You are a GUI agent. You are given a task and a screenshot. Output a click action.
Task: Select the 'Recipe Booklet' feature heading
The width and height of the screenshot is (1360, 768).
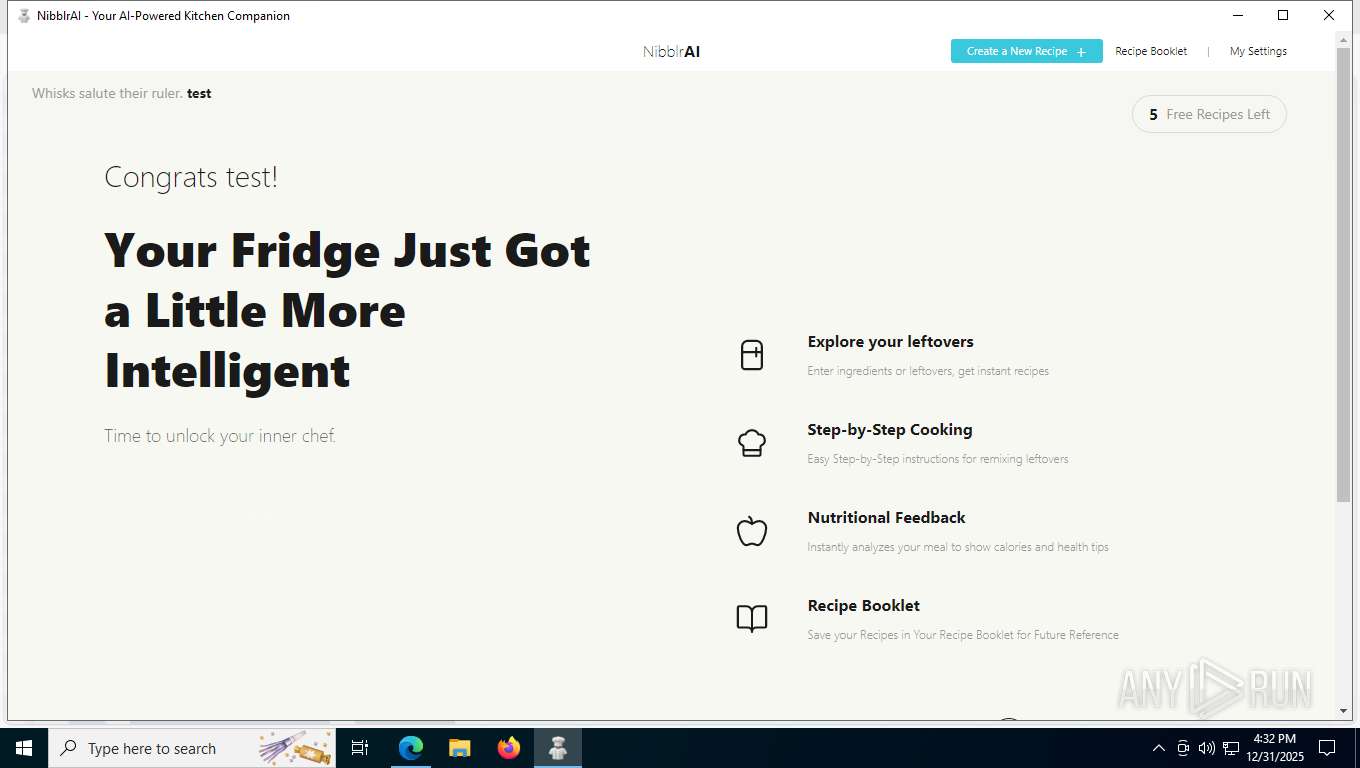(x=863, y=606)
